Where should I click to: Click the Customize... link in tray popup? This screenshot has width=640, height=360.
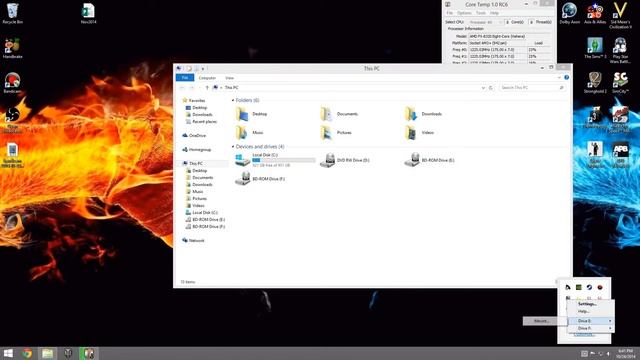point(584,335)
